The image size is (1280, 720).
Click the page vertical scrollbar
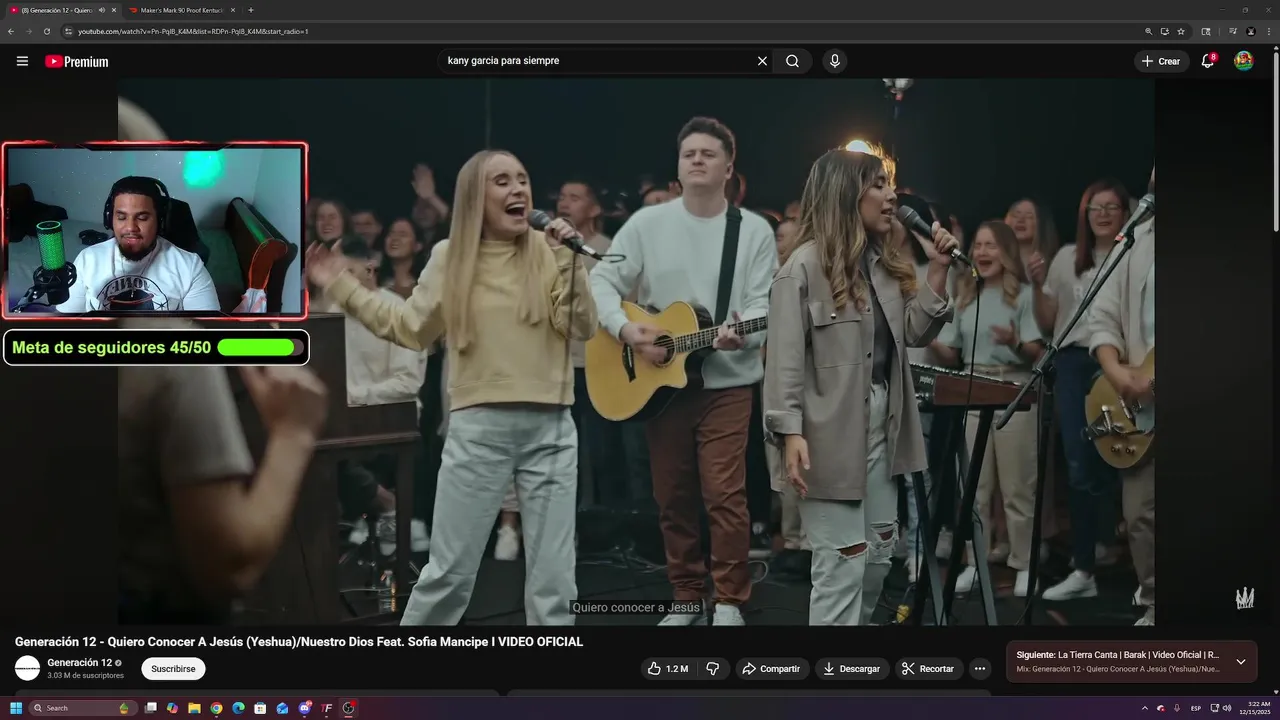1276,140
